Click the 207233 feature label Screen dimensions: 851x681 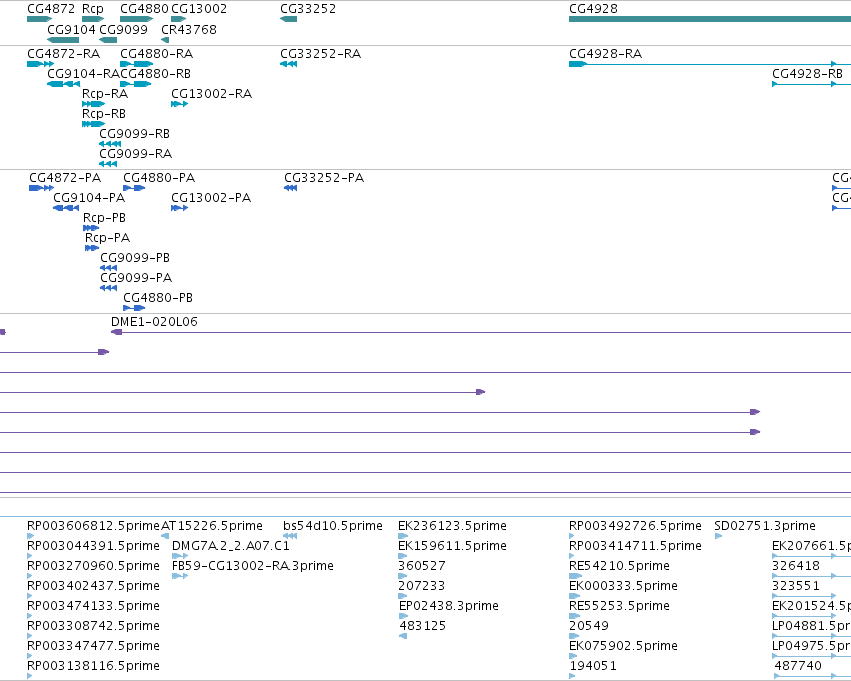(421, 586)
